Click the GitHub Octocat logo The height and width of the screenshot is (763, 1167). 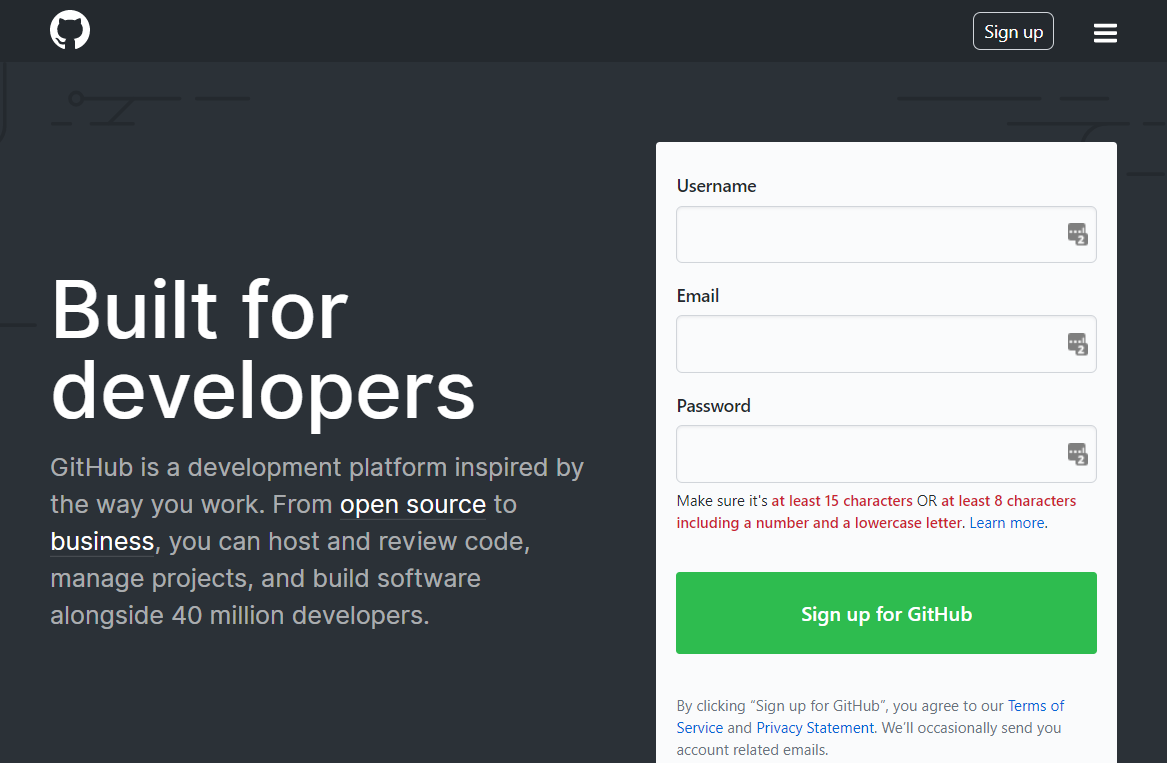70,31
